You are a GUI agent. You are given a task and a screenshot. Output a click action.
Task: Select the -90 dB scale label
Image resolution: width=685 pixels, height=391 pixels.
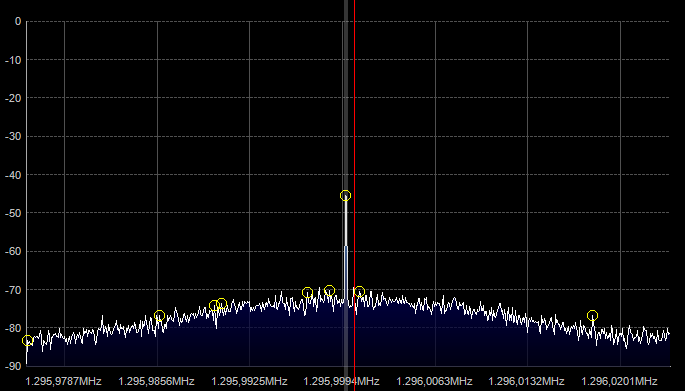pyautogui.click(x=13, y=366)
